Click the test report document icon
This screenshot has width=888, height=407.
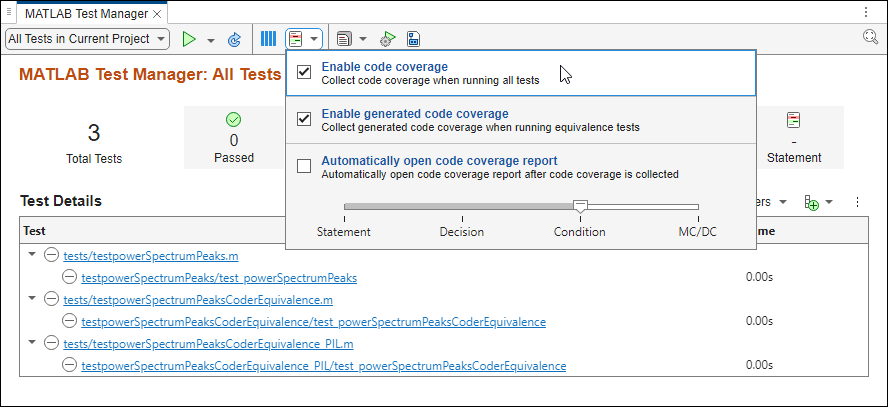coord(344,39)
